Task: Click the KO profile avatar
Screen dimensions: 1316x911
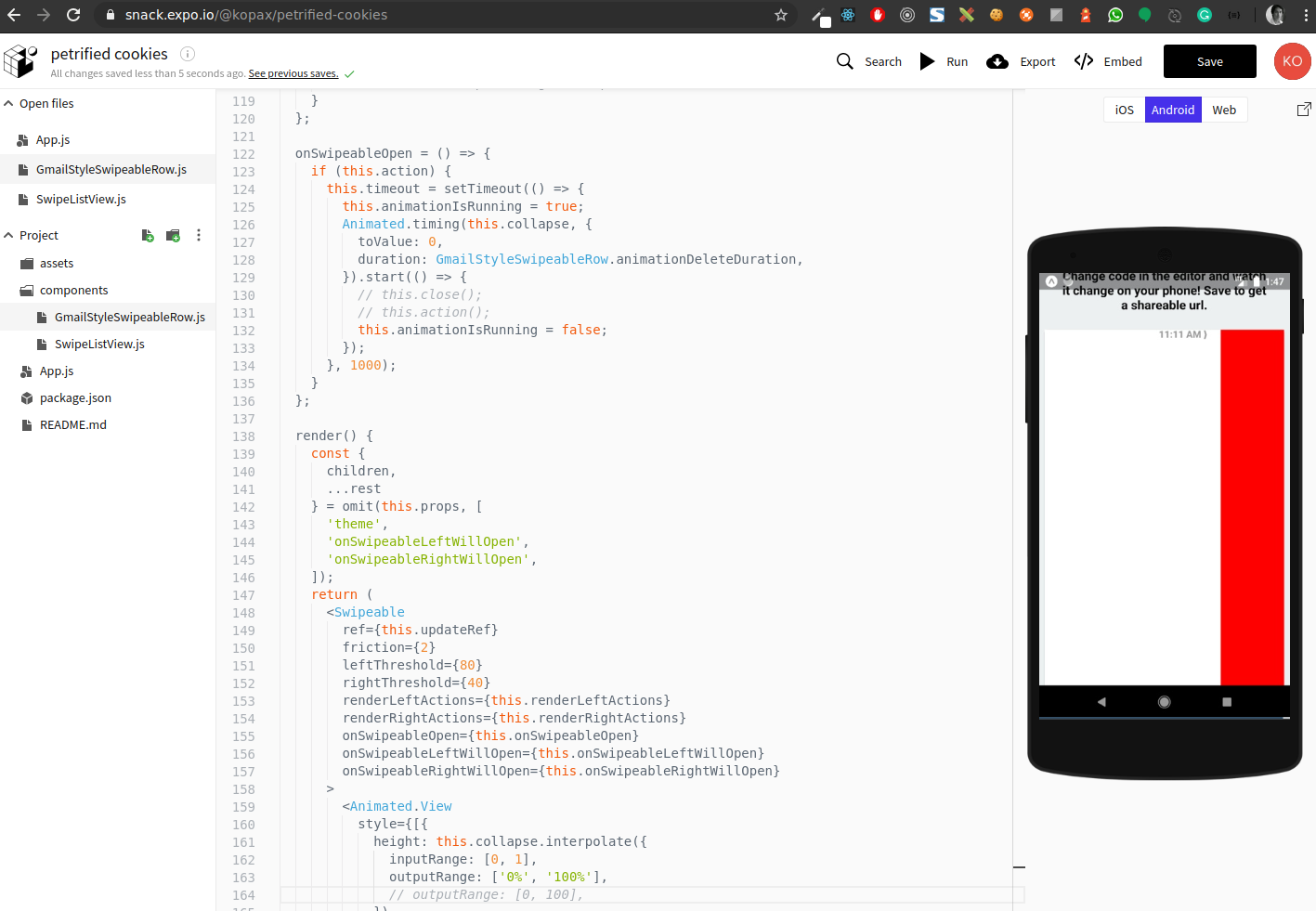Action: (1292, 61)
